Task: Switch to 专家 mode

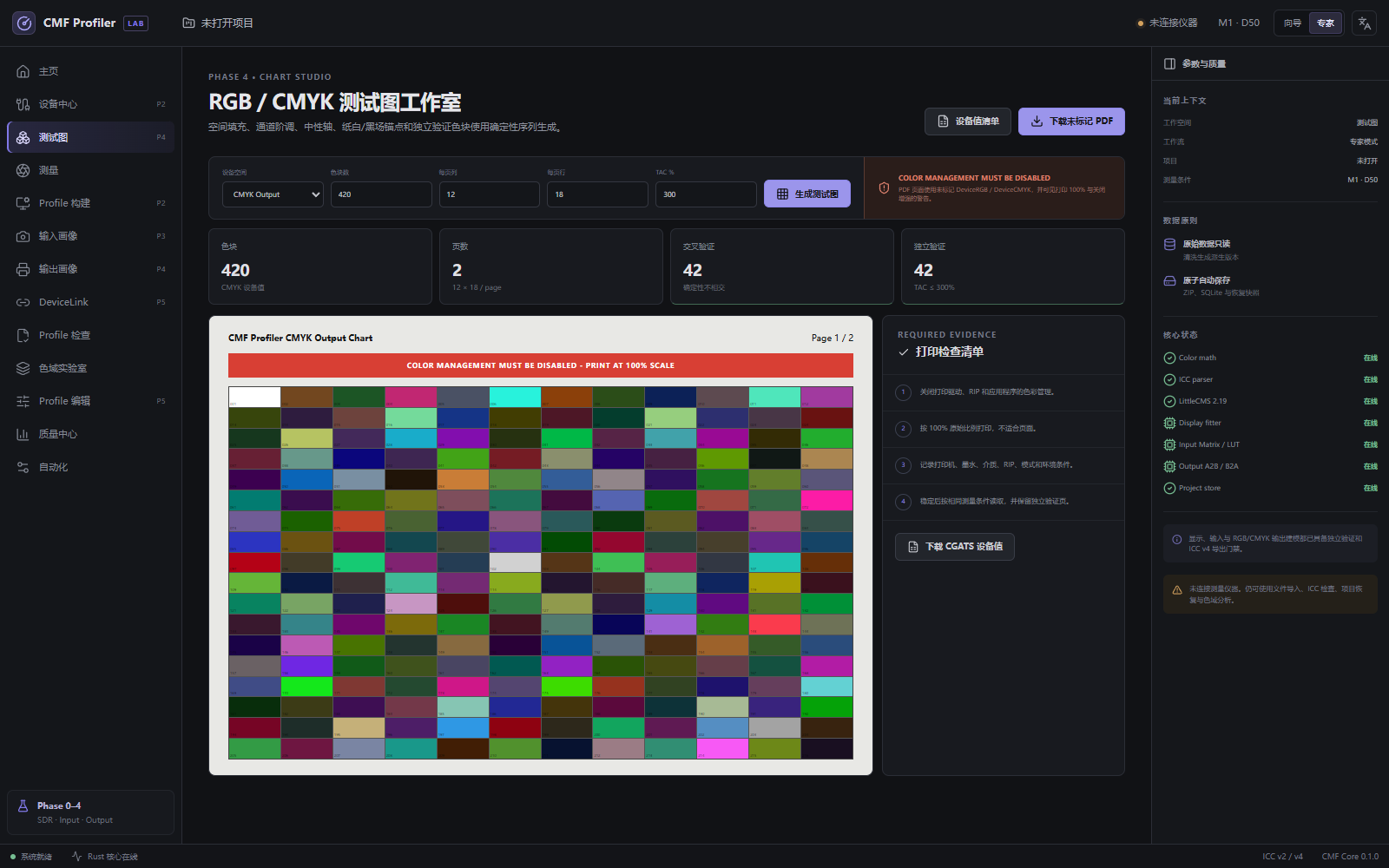Action: coord(1326,23)
